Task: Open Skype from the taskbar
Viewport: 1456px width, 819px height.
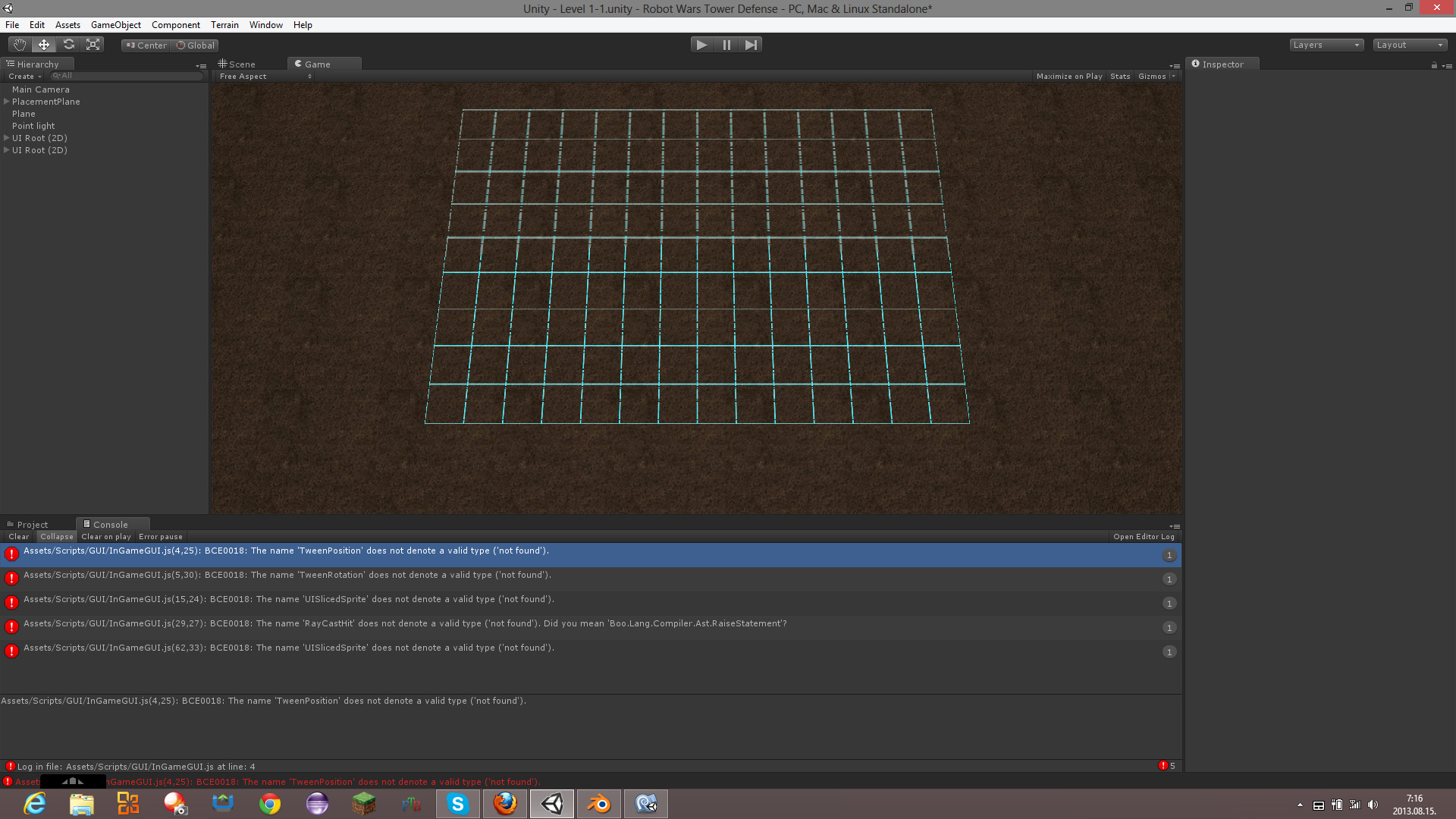Action: click(x=458, y=804)
